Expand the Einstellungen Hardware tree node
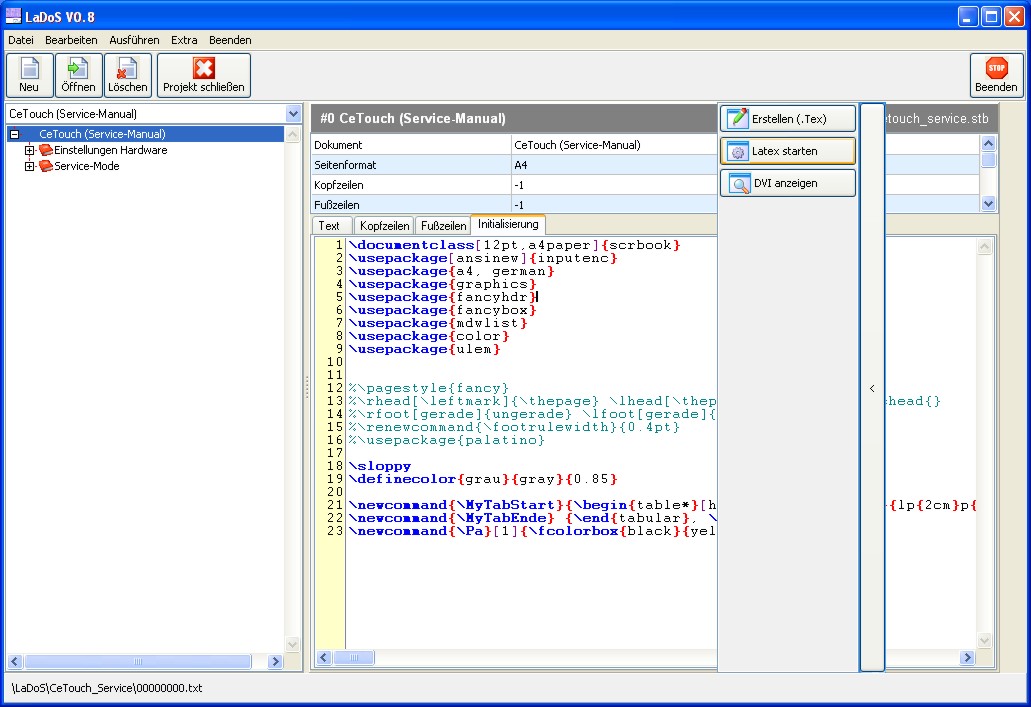The image size is (1031, 707). point(30,150)
